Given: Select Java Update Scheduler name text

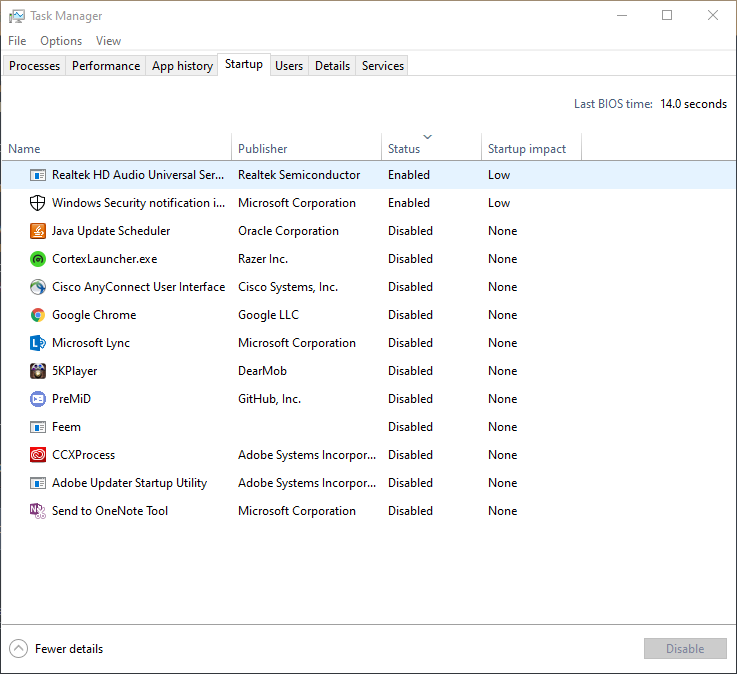Looking at the screenshot, I should (x=111, y=231).
